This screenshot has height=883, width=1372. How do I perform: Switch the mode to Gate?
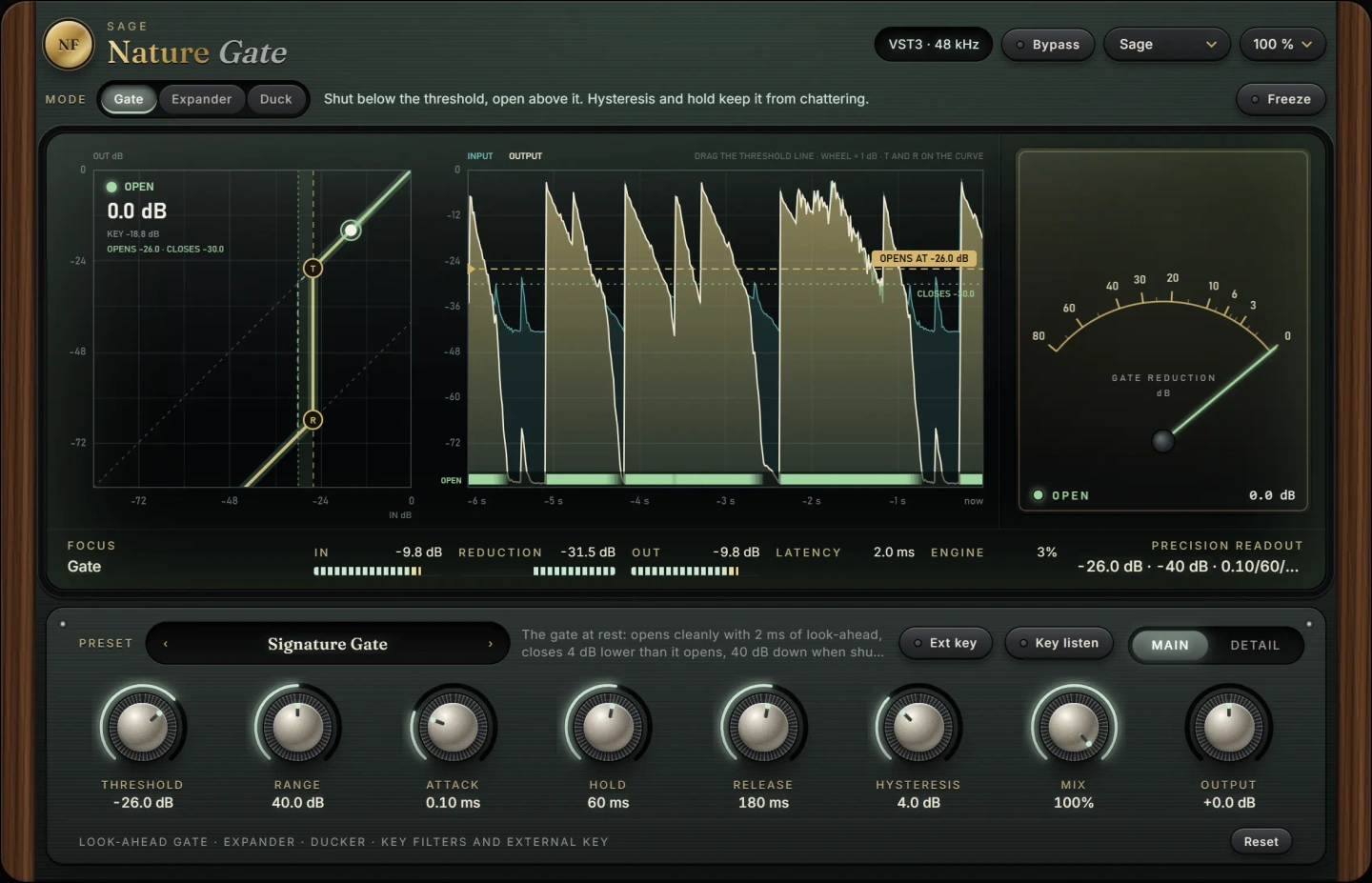tap(129, 99)
